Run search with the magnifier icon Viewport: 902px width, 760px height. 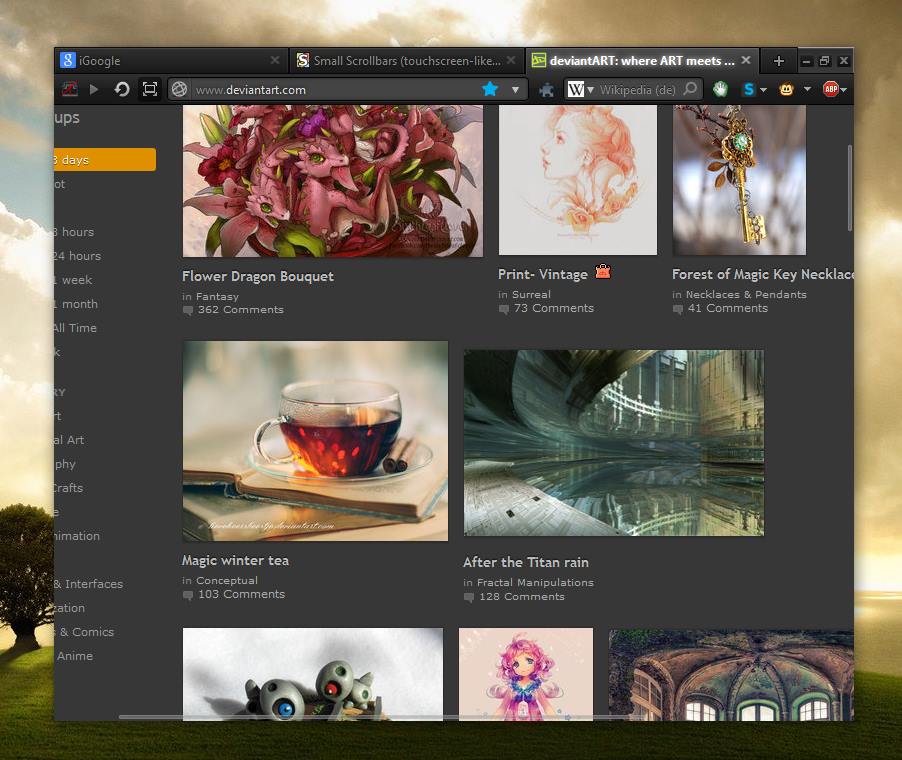pyautogui.click(x=690, y=89)
